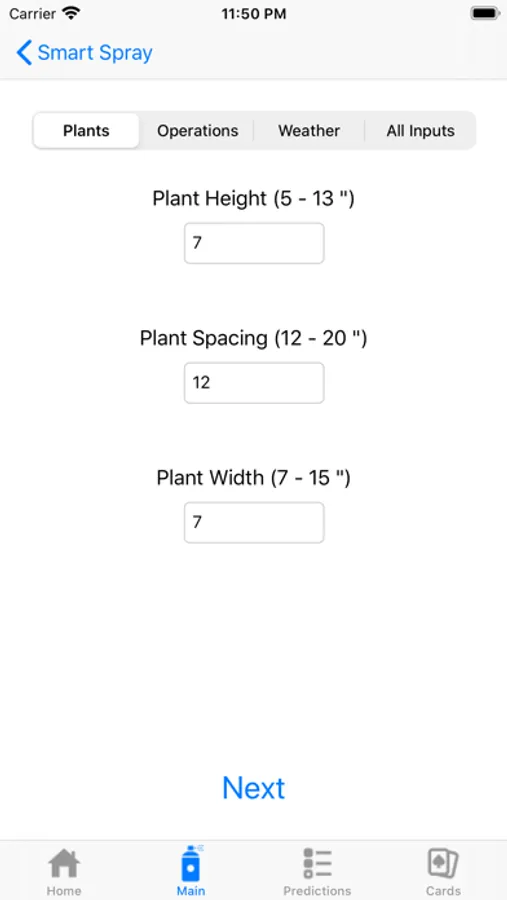This screenshot has height=900, width=507.
Task: Tap the 11:50 PM clock display
Action: click(x=254, y=14)
